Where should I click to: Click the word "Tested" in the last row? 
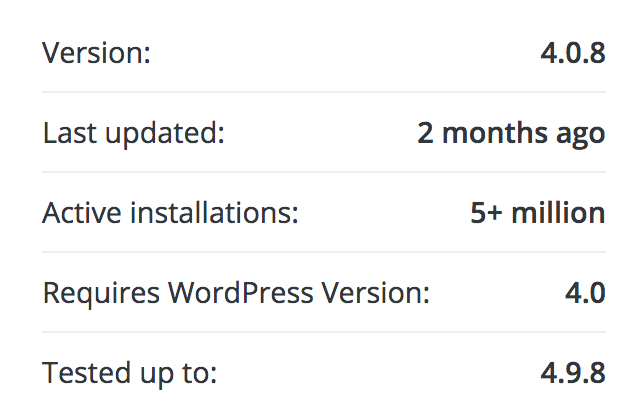[81, 373]
